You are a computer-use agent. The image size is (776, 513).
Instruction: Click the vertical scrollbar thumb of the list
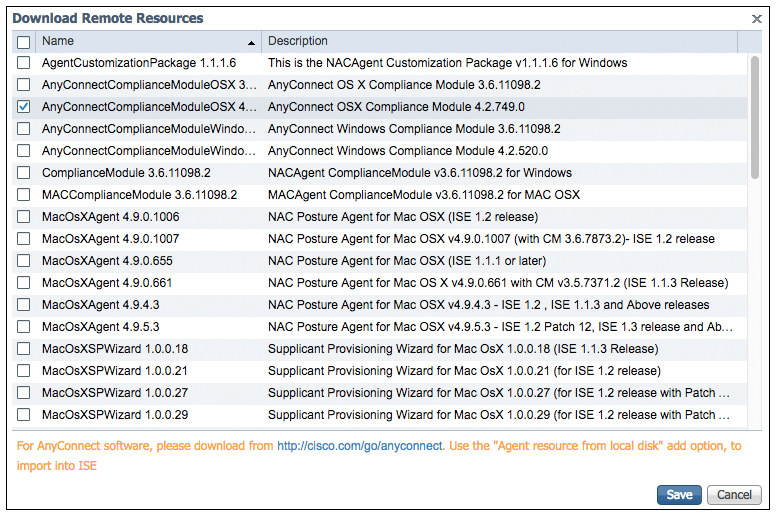[x=754, y=118]
